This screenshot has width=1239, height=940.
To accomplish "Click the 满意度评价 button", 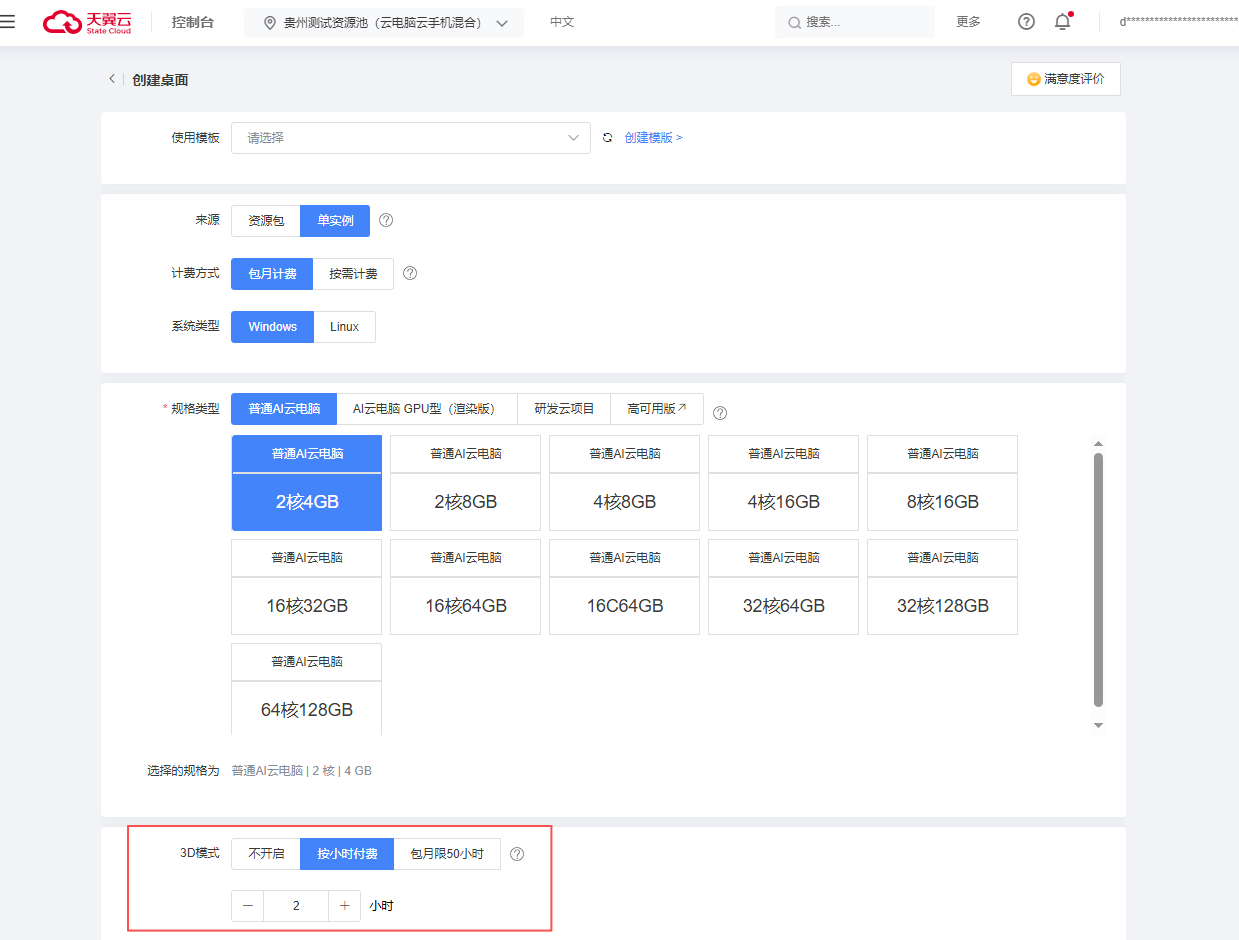I will click(x=1065, y=79).
